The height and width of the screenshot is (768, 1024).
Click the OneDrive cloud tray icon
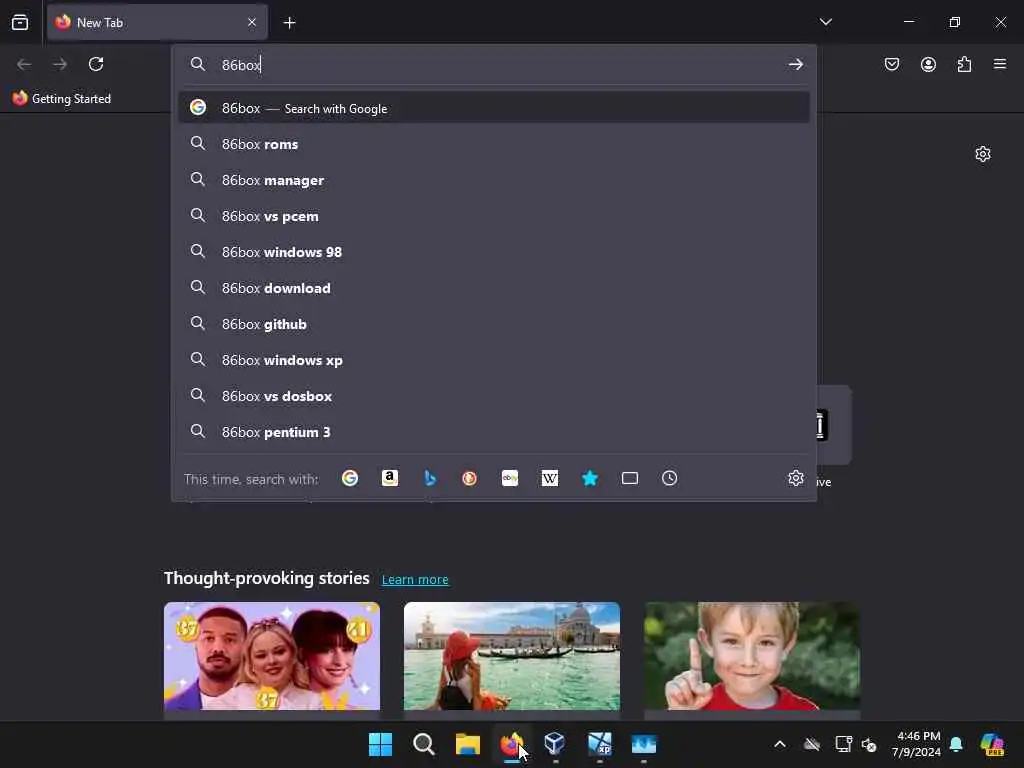[x=812, y=744]
